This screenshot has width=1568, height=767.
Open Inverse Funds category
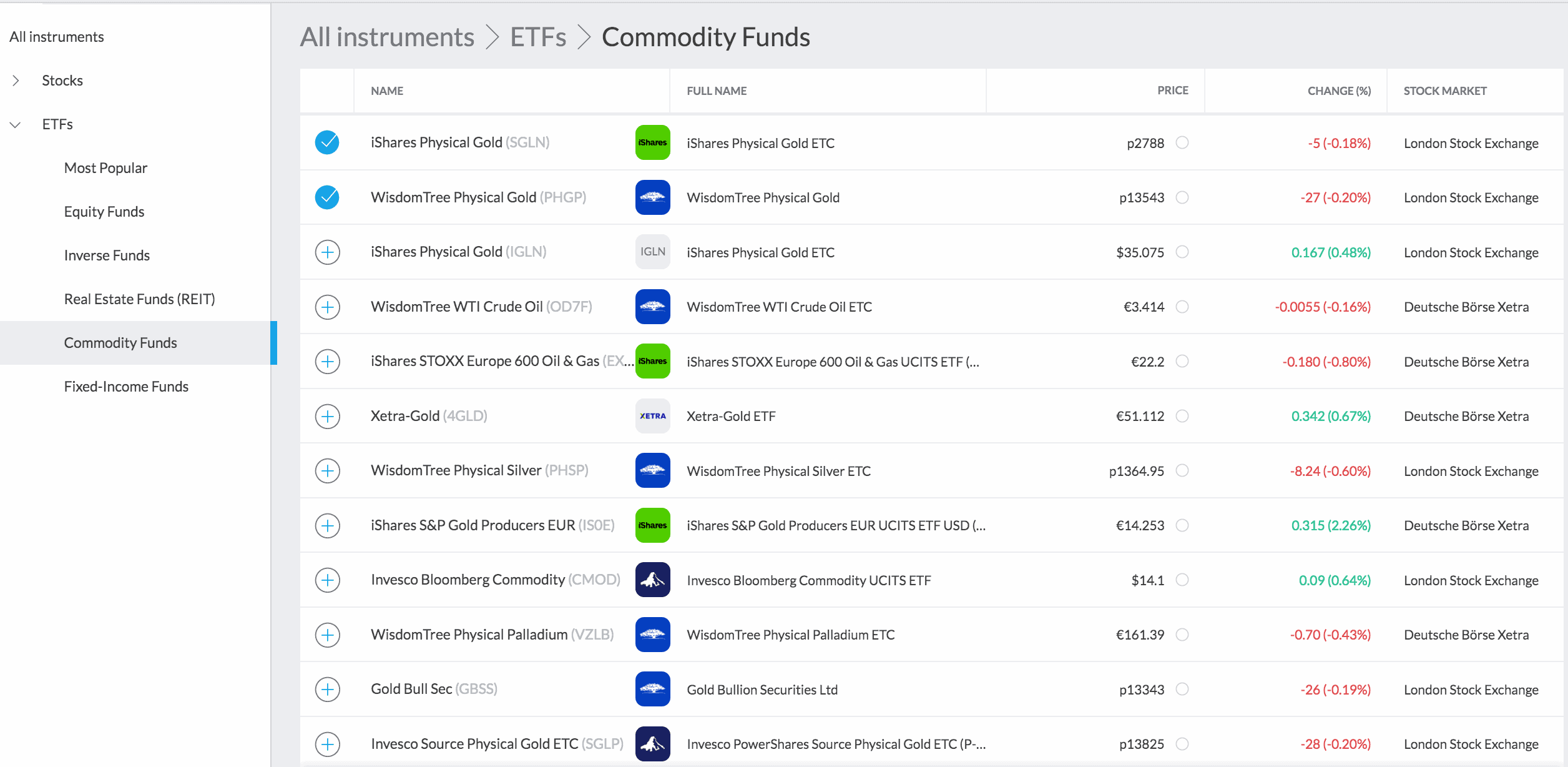point(107,255)
